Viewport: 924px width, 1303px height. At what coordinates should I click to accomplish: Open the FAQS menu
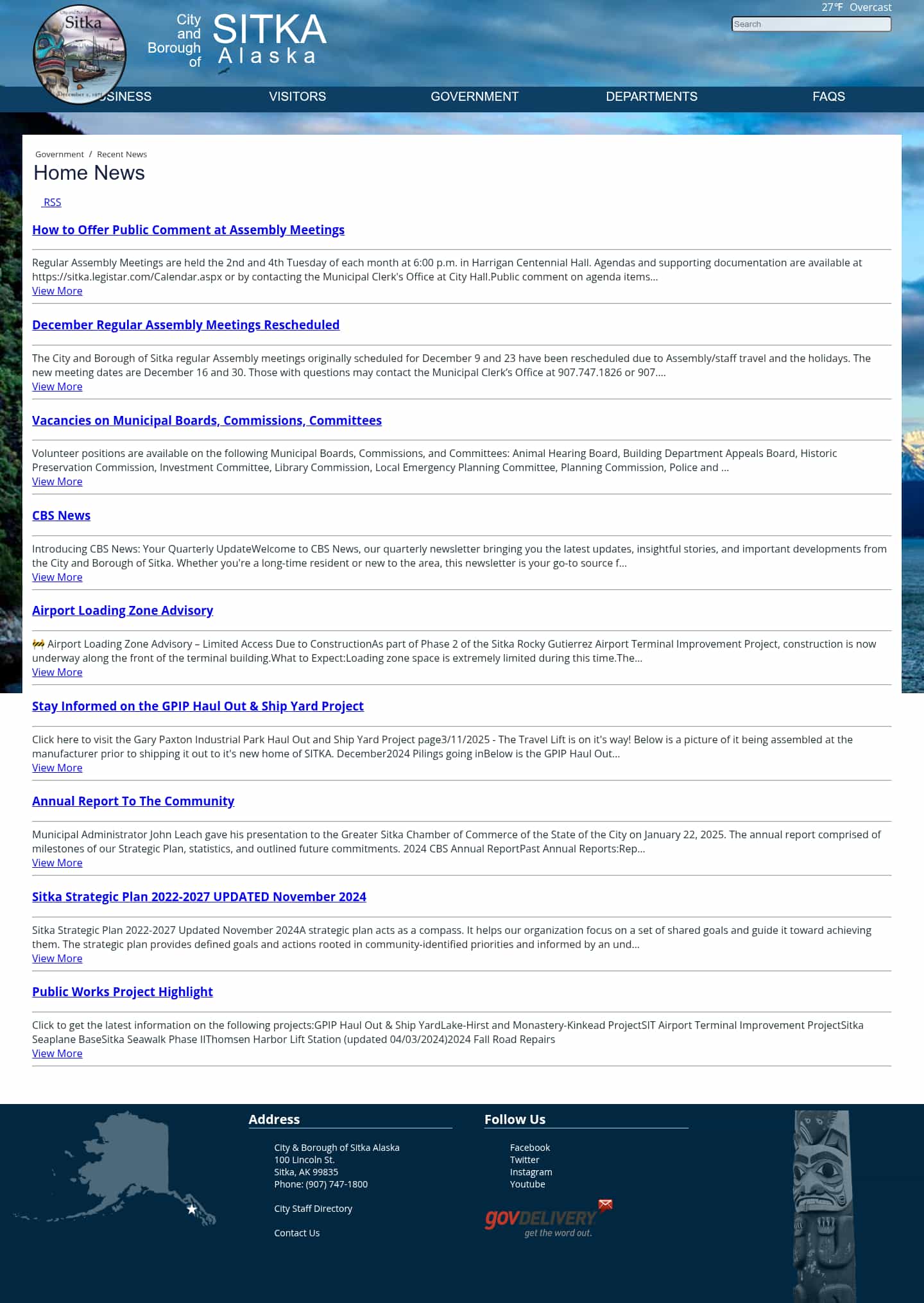point(828,96)
